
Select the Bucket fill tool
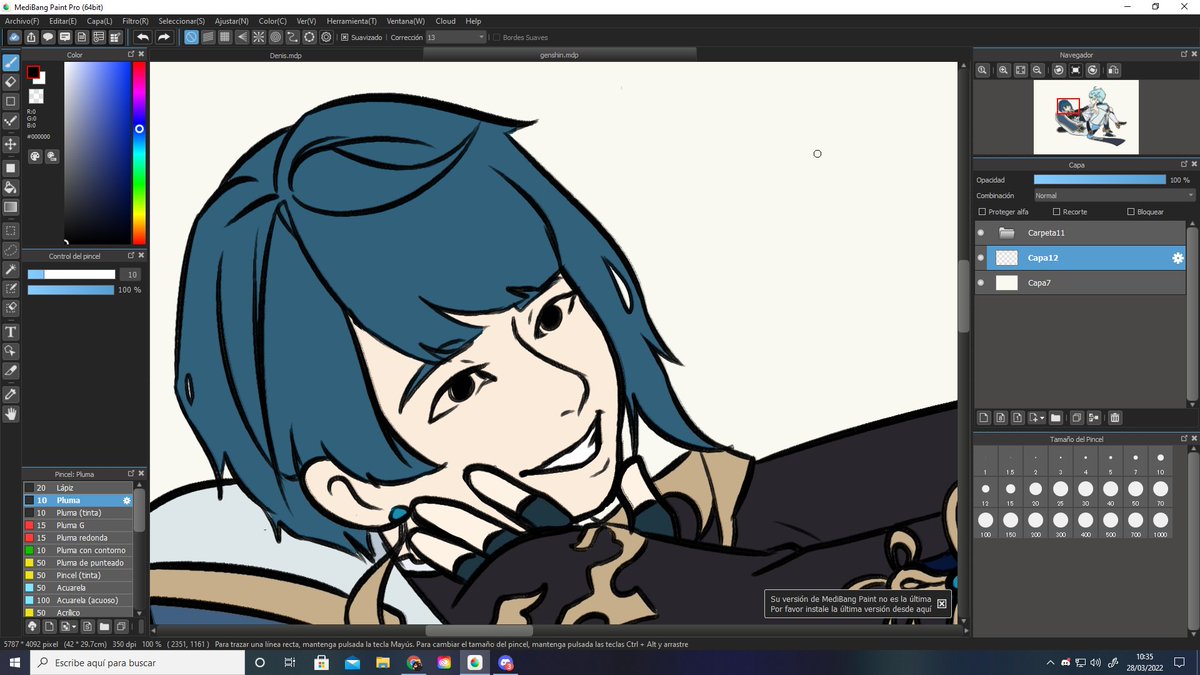pos(11,187)
